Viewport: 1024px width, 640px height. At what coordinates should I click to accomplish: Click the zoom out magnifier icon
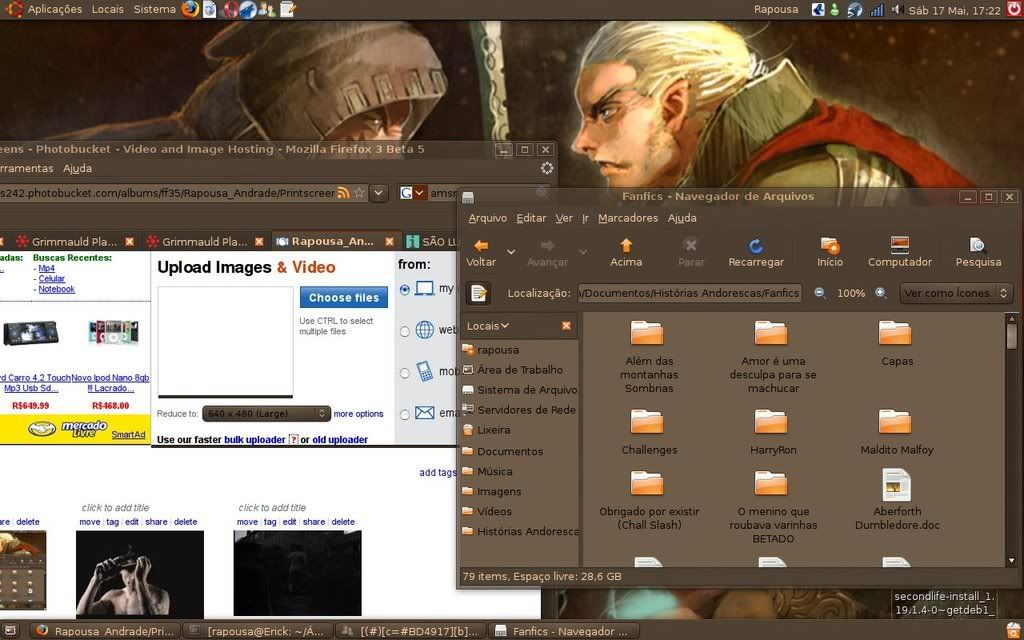pyautogui.click(x=820, y=293)
